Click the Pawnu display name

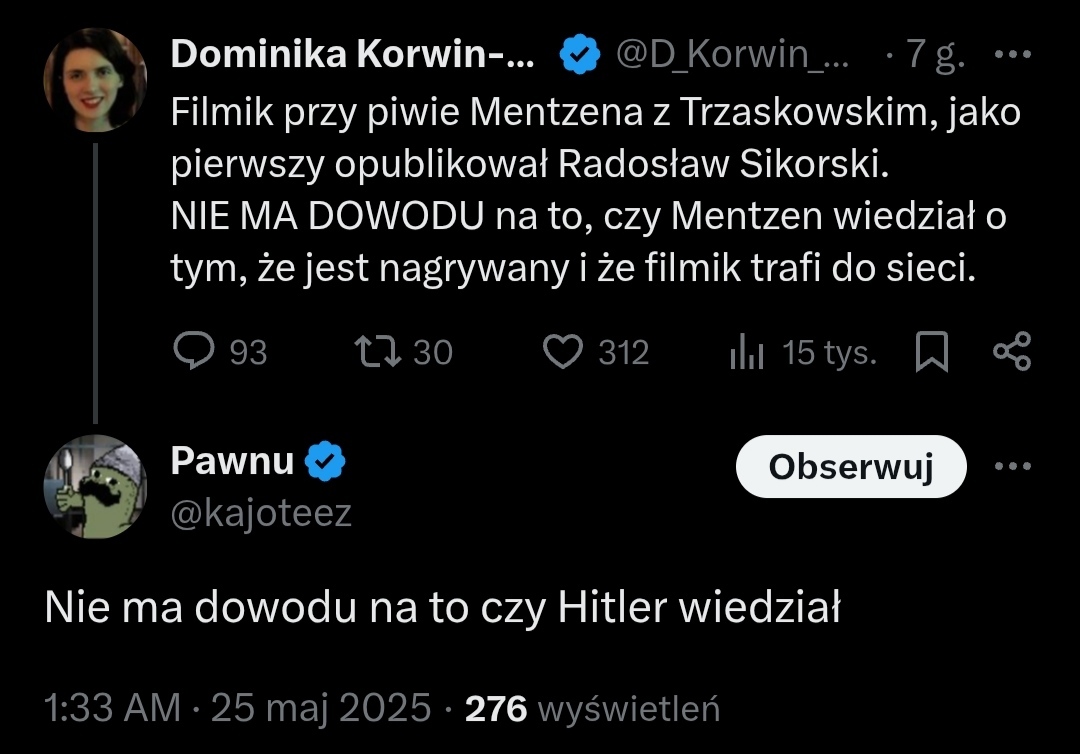click(x=232, y=461)
